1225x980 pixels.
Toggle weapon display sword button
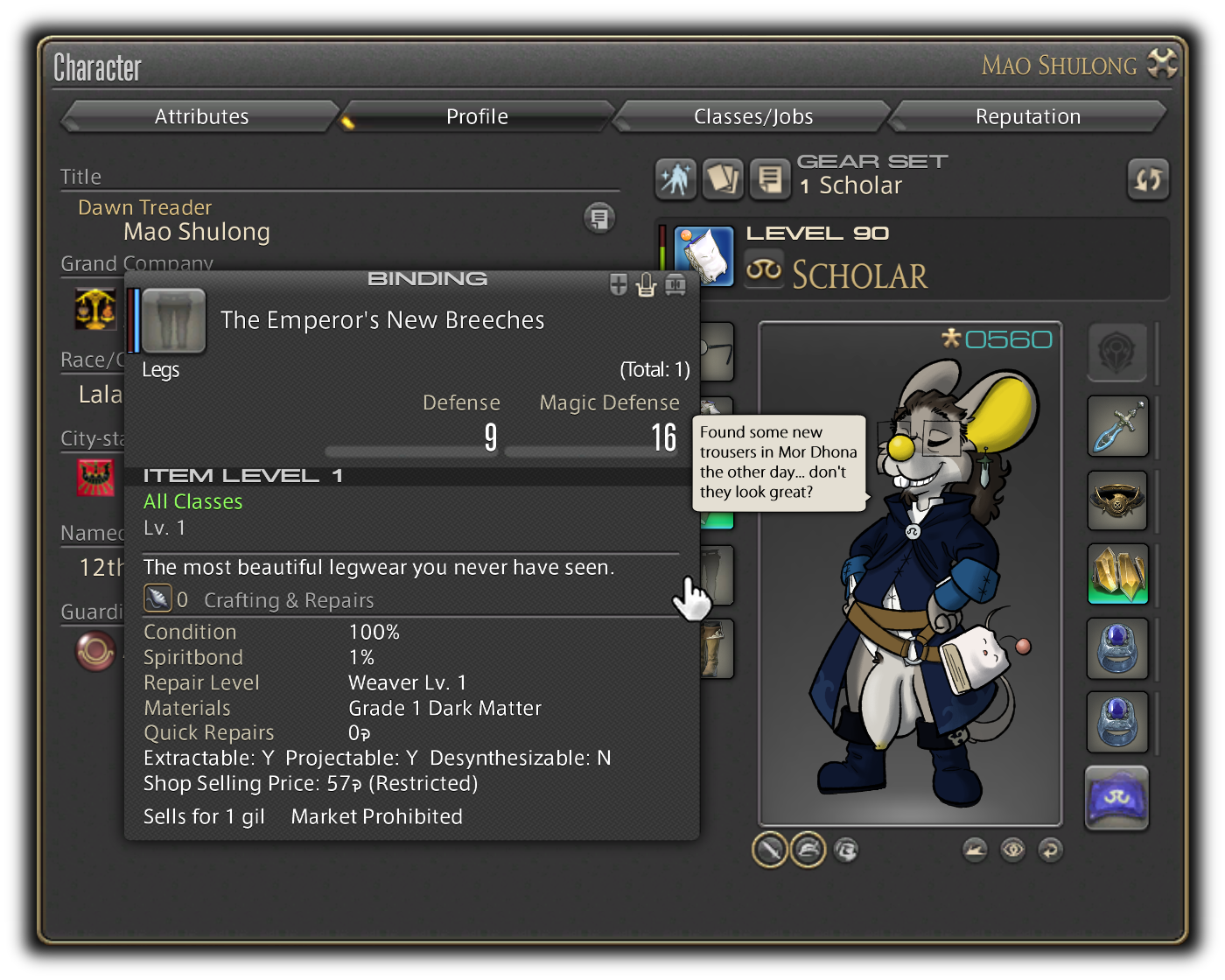coord(770,850)
